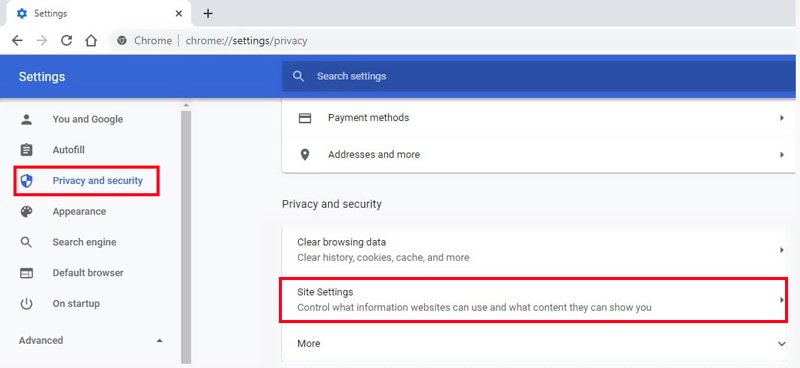This screenshot has height=368, width=800.
Task: Click the Settings title in blue header
Action: coord(42,77)
